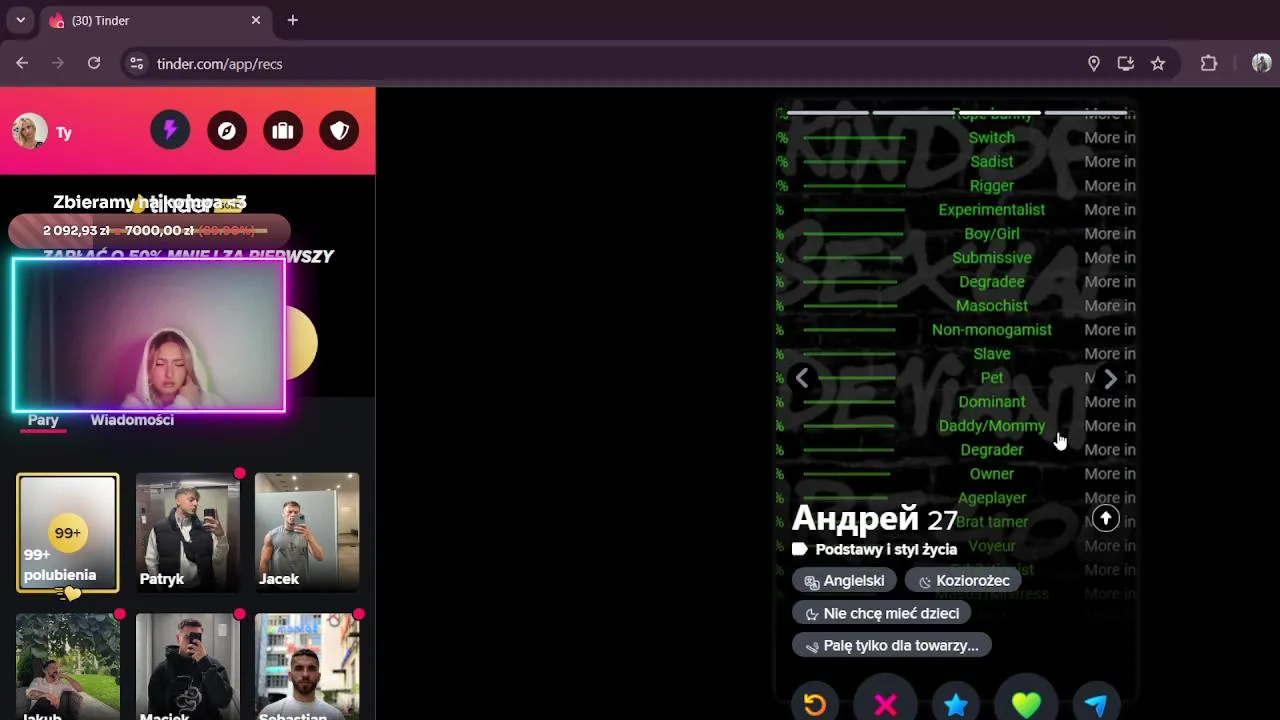Go back in Chrome
The height and width of the screenshot is (720, 1280).
click(22, 63)
